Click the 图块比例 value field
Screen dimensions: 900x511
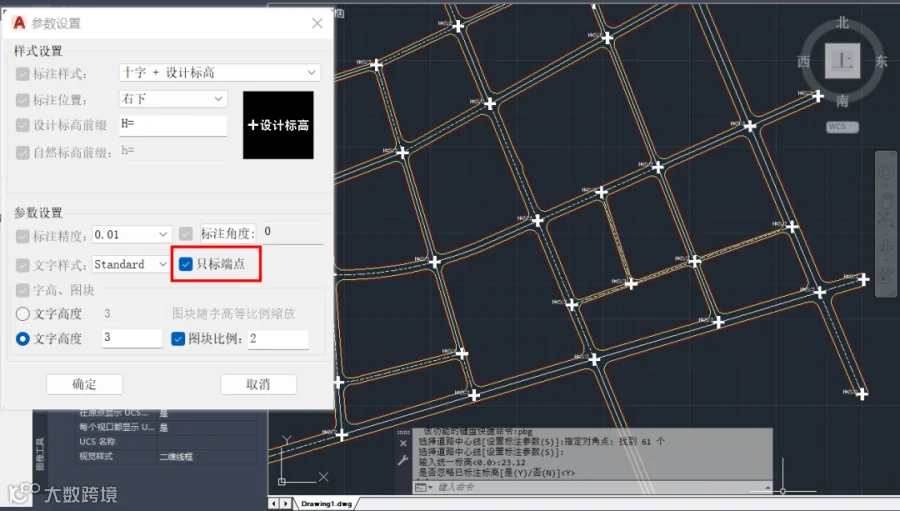[x=278, y=339]
